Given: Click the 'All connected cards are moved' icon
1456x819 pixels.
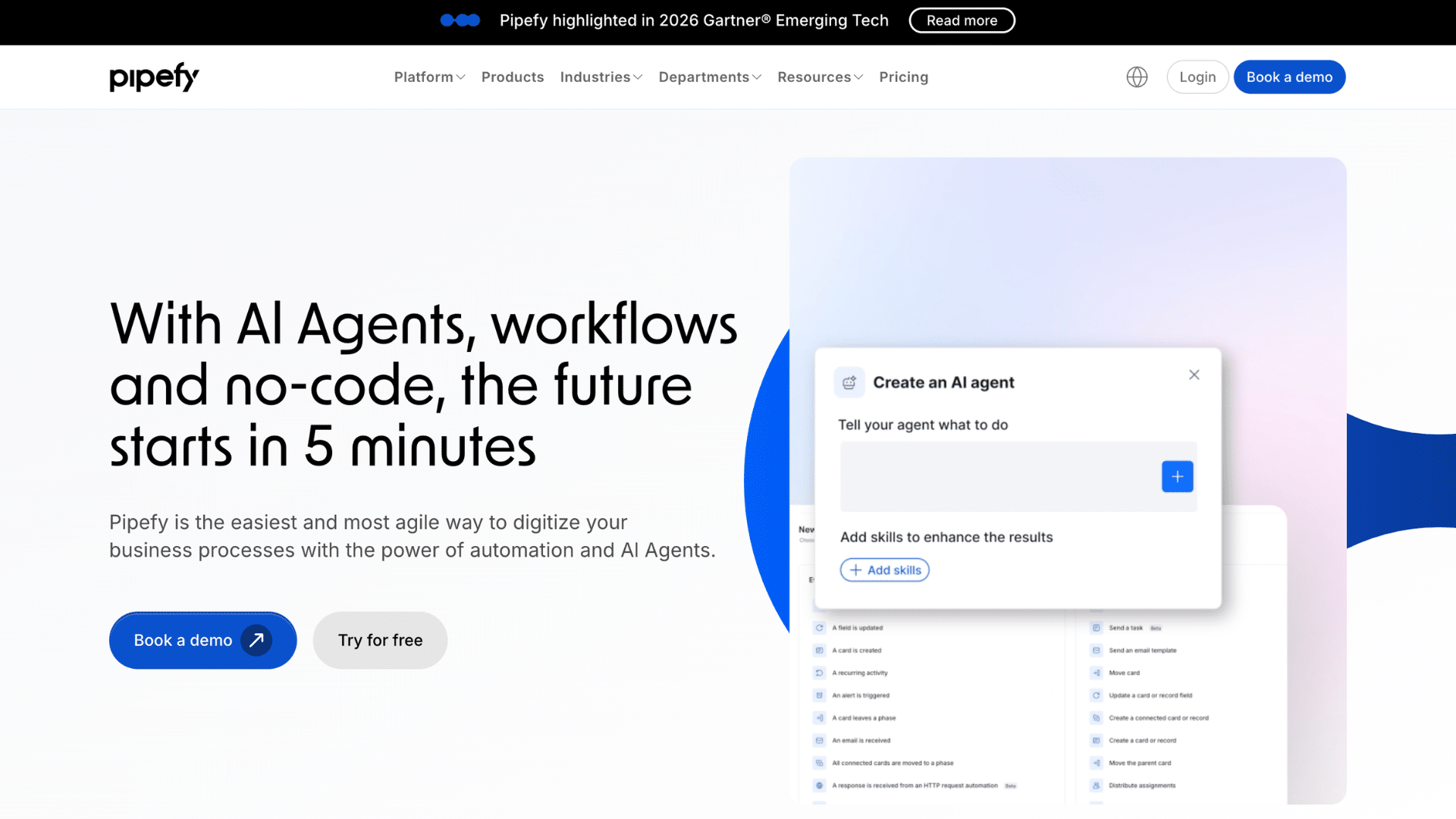Looking at the screenshot, I should [x=819, y=763].
